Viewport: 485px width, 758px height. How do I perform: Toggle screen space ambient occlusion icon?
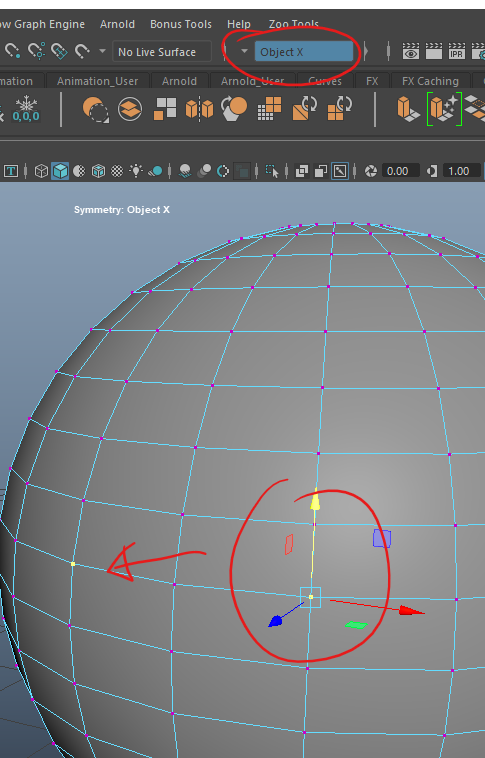tap(185, 171)
